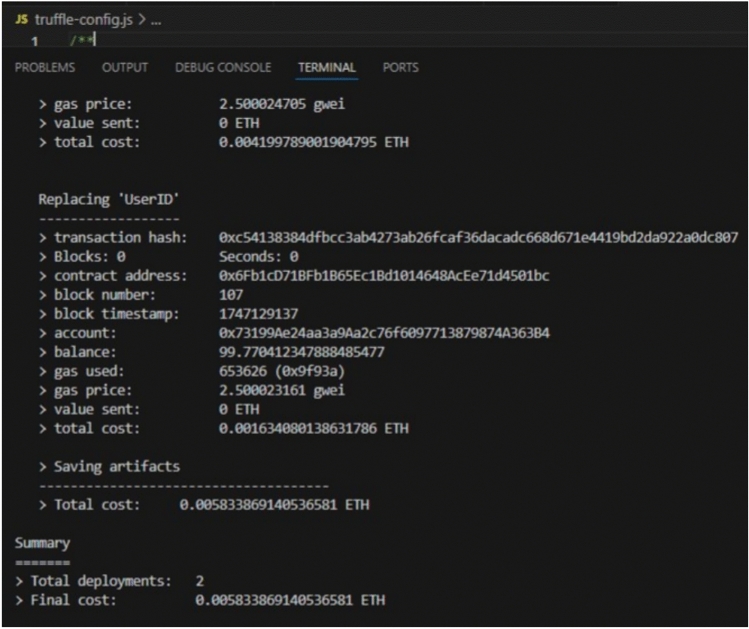Screen dimensions: 749x629
Task: Click the JS file icon in breadcrumb
Action: coord(21,19)
